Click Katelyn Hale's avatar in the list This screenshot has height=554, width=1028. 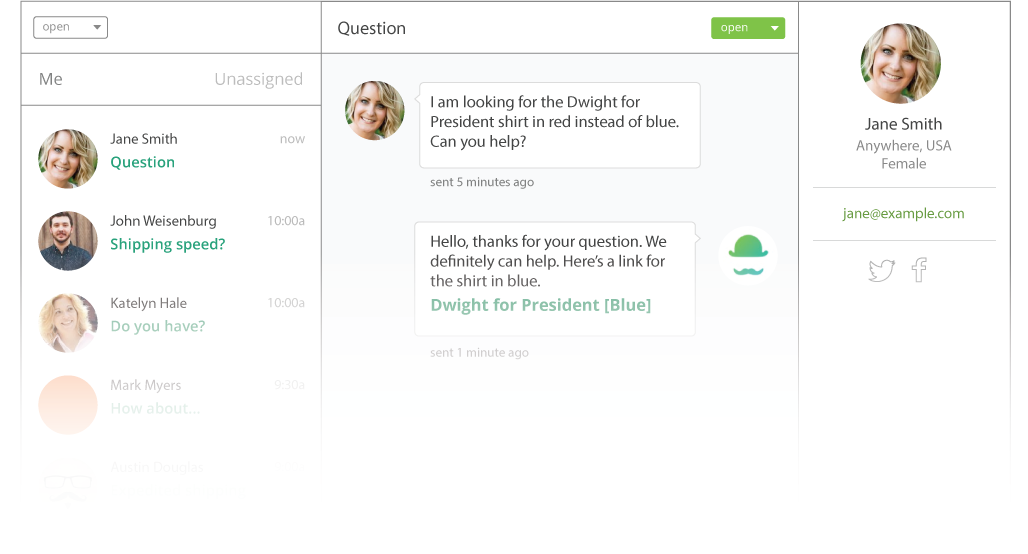68,323
